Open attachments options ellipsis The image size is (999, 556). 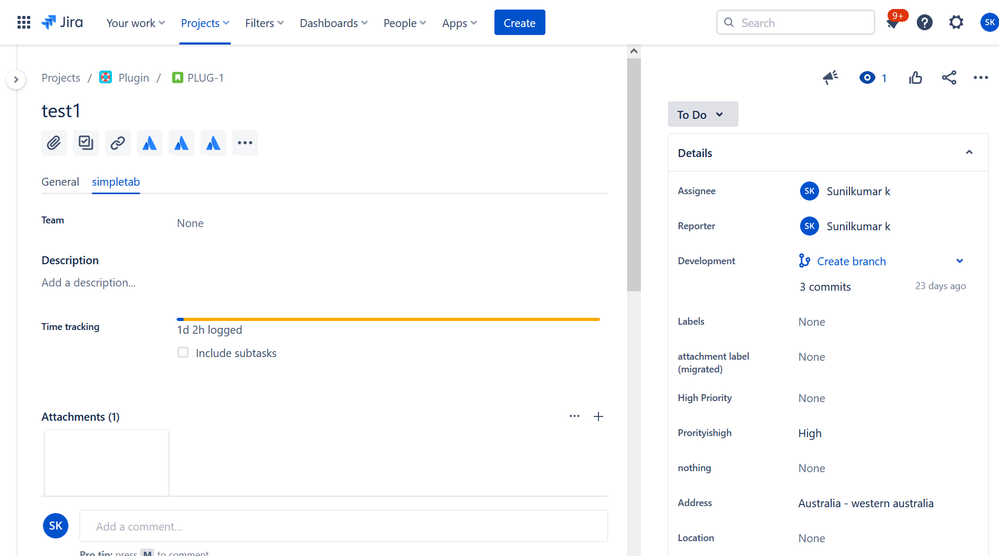[575, 416]
